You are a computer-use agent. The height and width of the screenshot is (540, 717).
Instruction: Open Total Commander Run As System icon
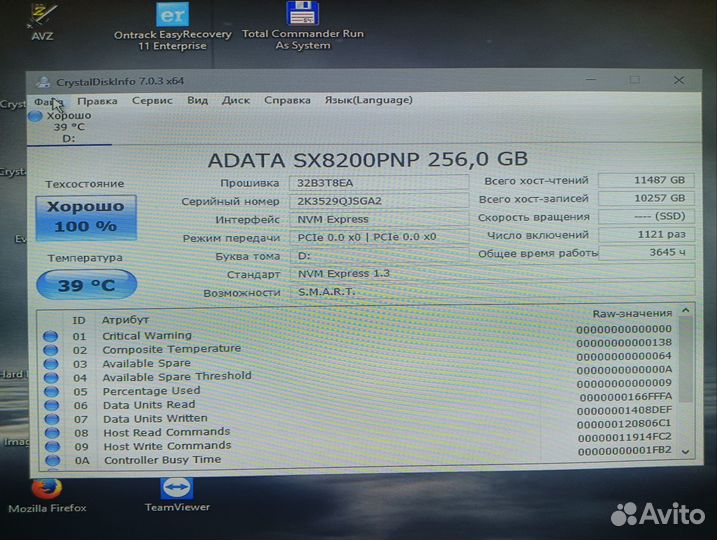pos(303,26)
